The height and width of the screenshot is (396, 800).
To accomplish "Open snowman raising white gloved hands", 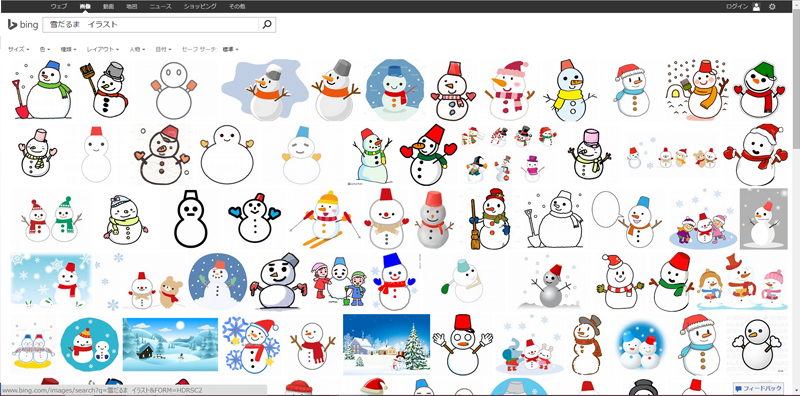I will coord(463,344).
